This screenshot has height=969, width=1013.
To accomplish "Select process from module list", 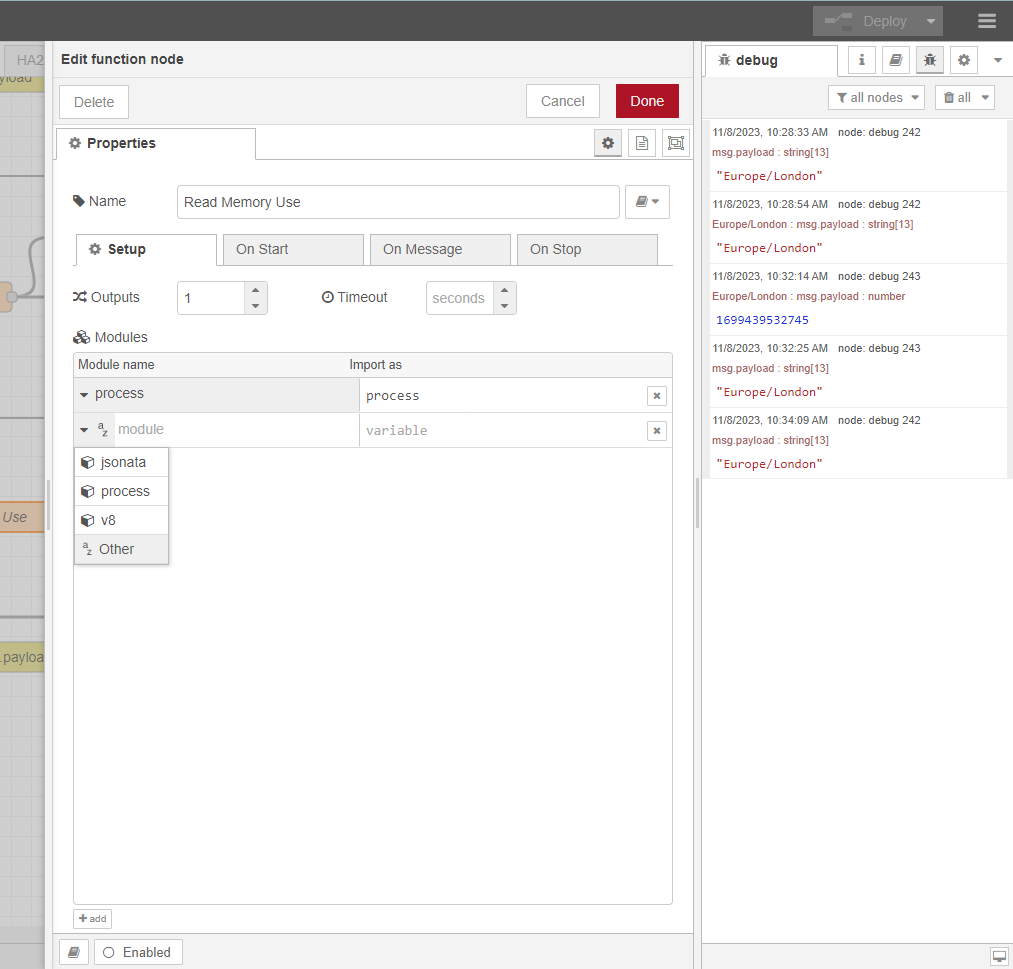I will click(121, 492).
